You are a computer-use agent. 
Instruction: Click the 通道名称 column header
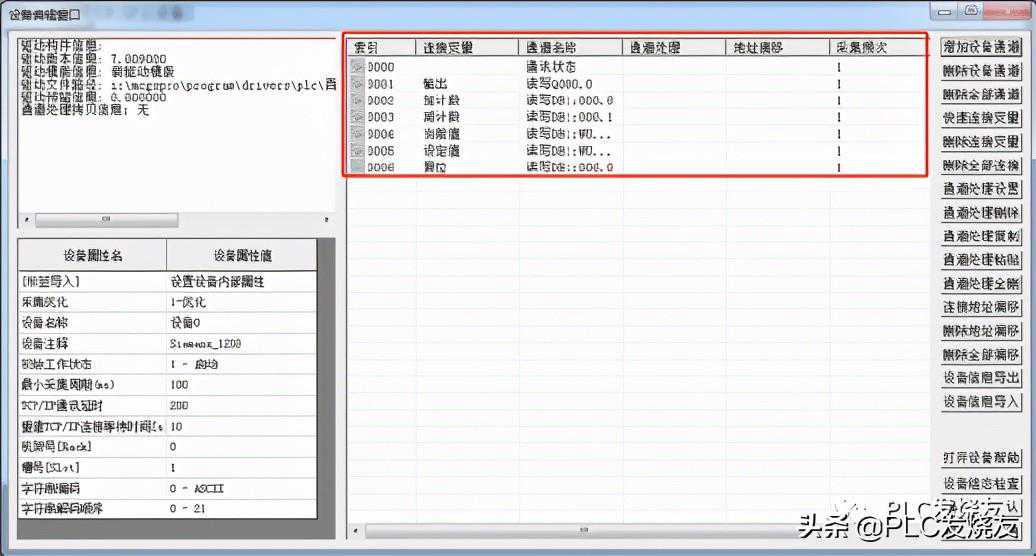[x=569, y=47]
